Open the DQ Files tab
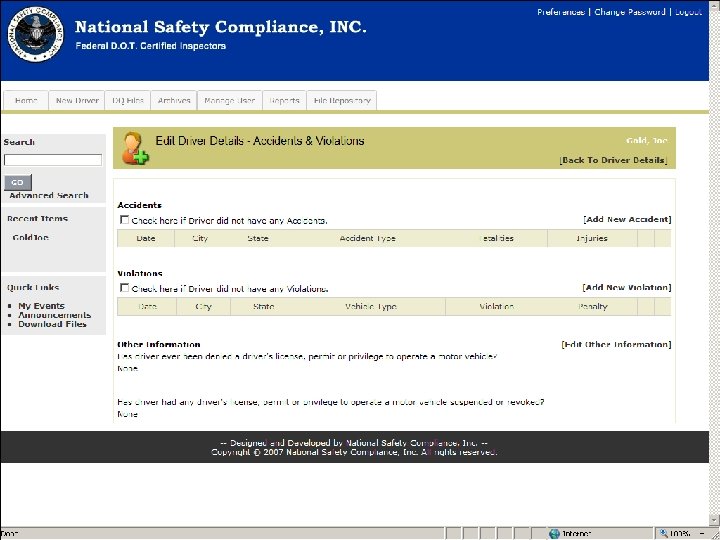Screen dimensions: 720x540 pos(127,101)
